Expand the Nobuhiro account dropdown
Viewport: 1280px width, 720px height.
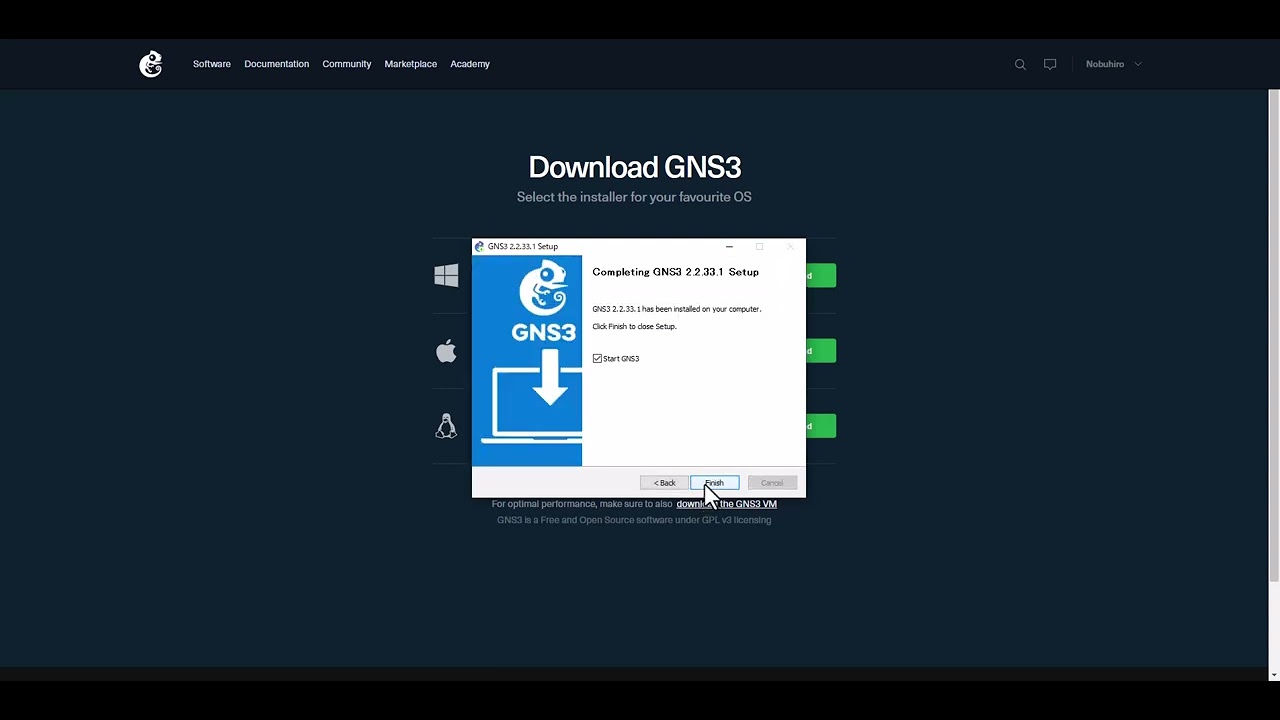click(1113, 64)
